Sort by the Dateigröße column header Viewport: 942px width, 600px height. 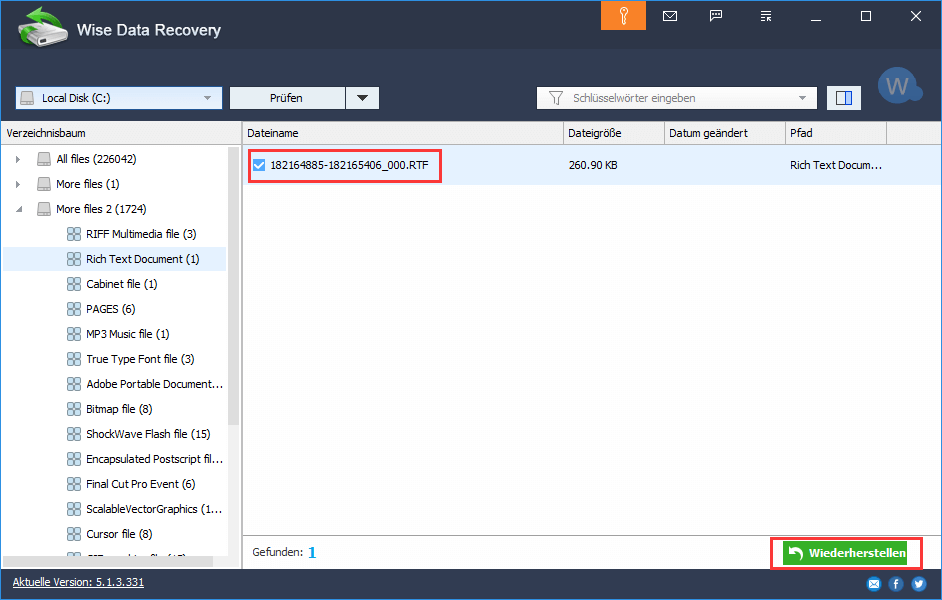click(612, 133)
